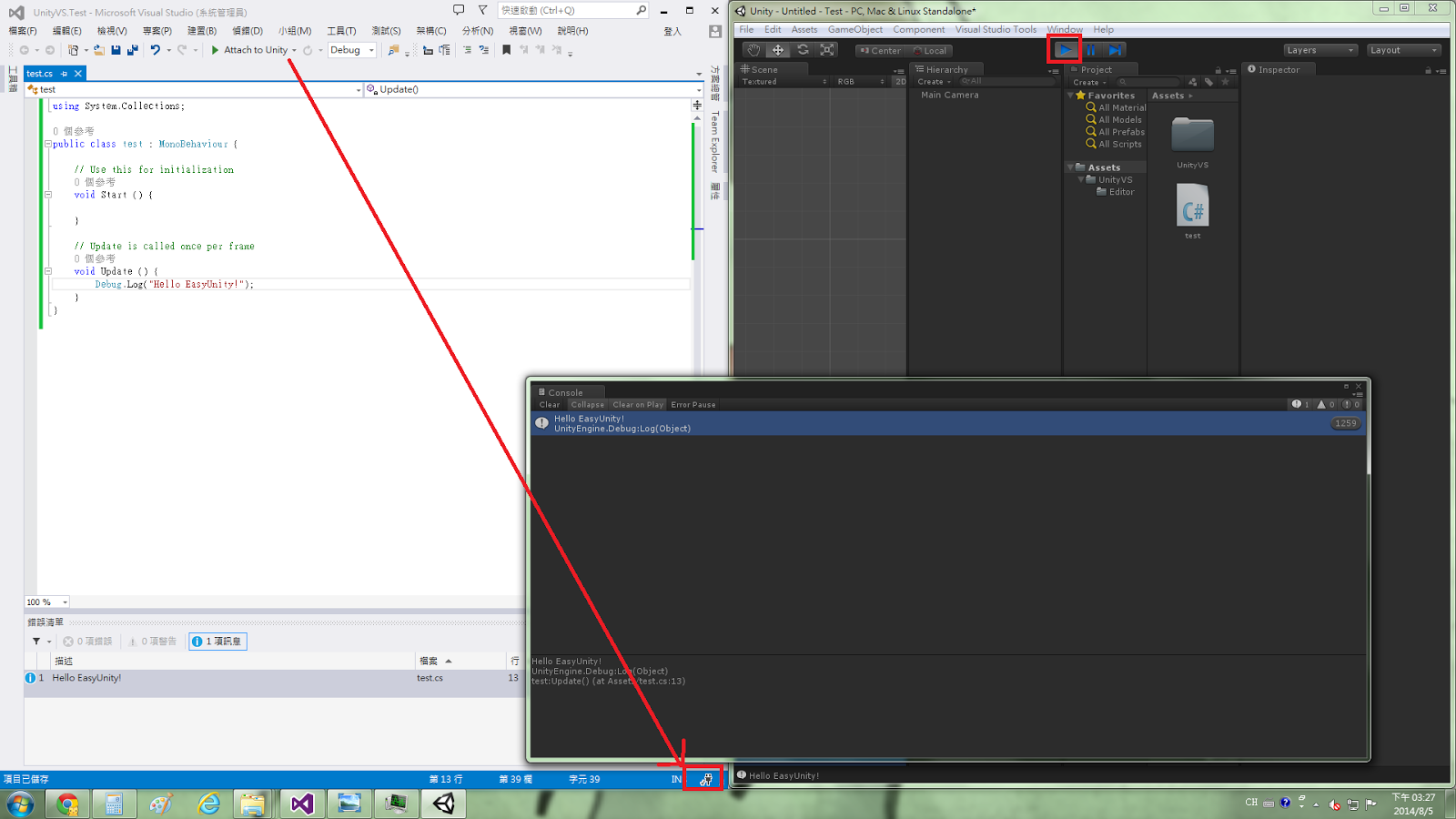The image size is (1456, 819).
Task: Click the bookmark icon in Visual Studio toolbar
Action: 507,50
